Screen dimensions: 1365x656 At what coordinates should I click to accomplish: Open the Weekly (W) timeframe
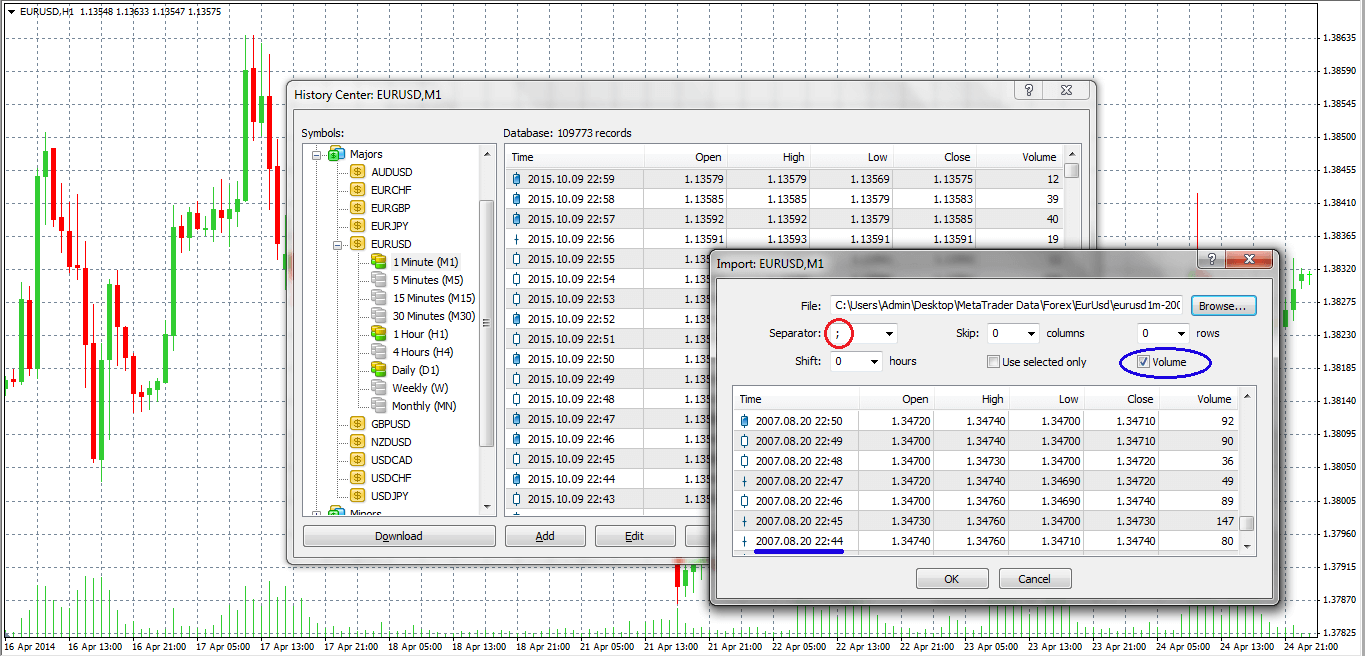click(420, 388)
